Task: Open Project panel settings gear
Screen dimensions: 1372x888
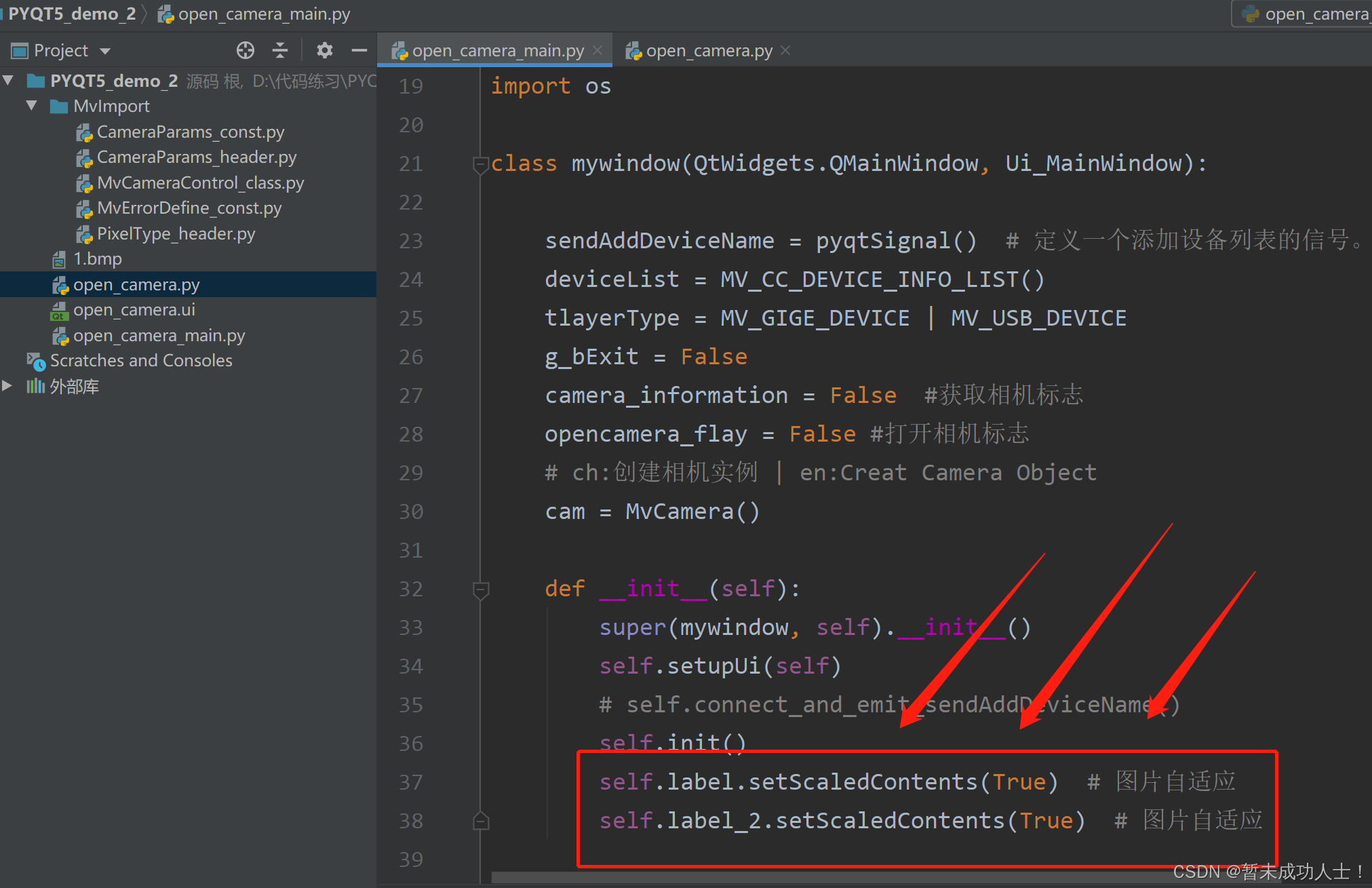Action: (325, 50)
